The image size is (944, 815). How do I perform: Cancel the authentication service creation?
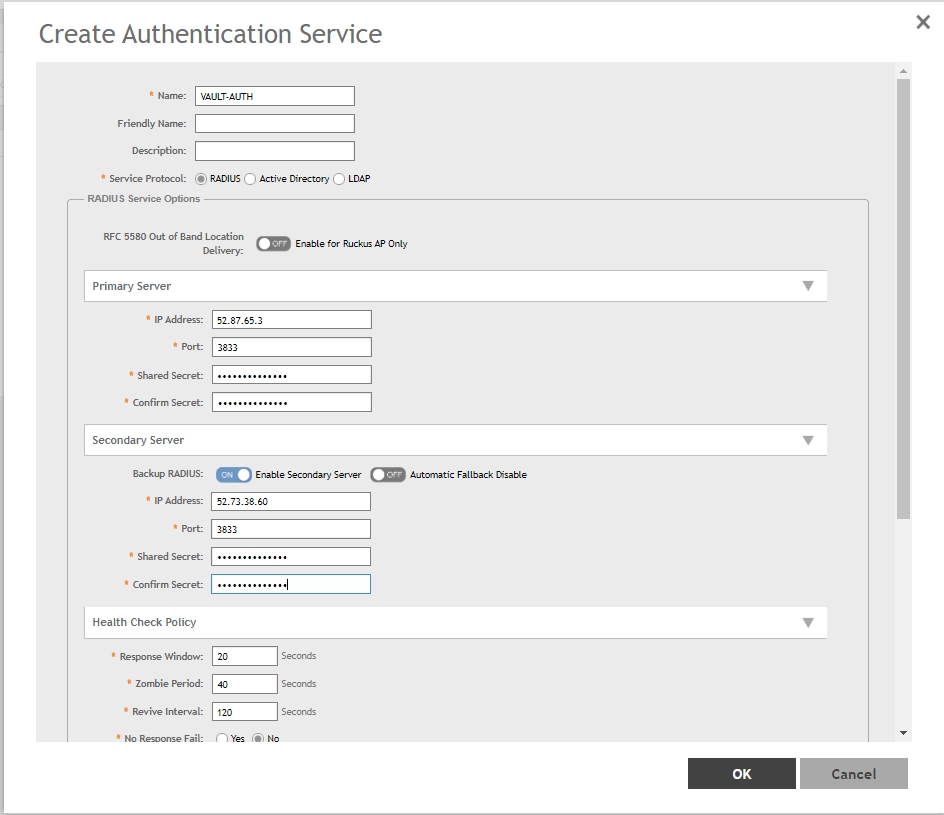coord(853,774)
